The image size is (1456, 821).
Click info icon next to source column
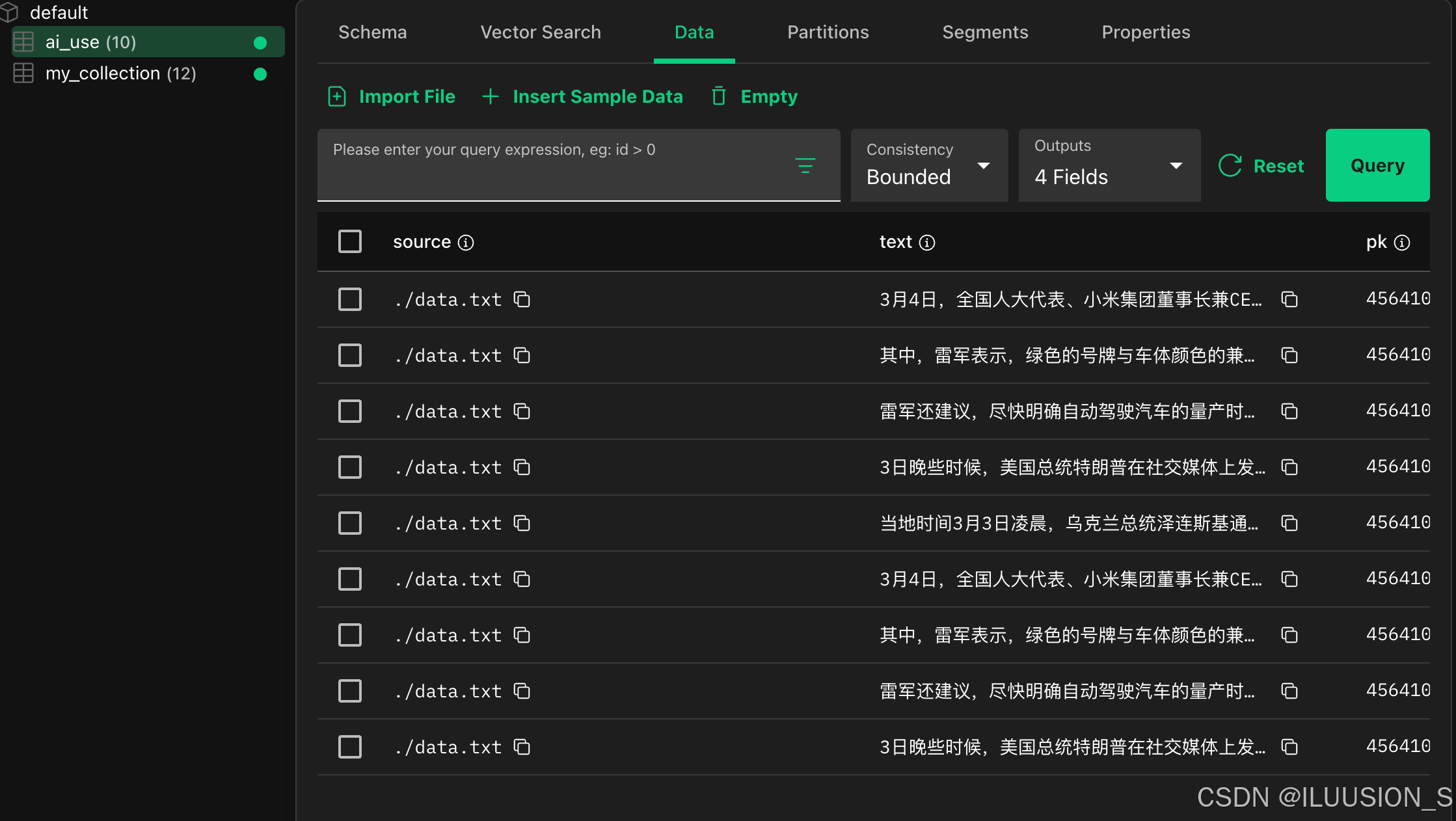(x=466, y=243)
